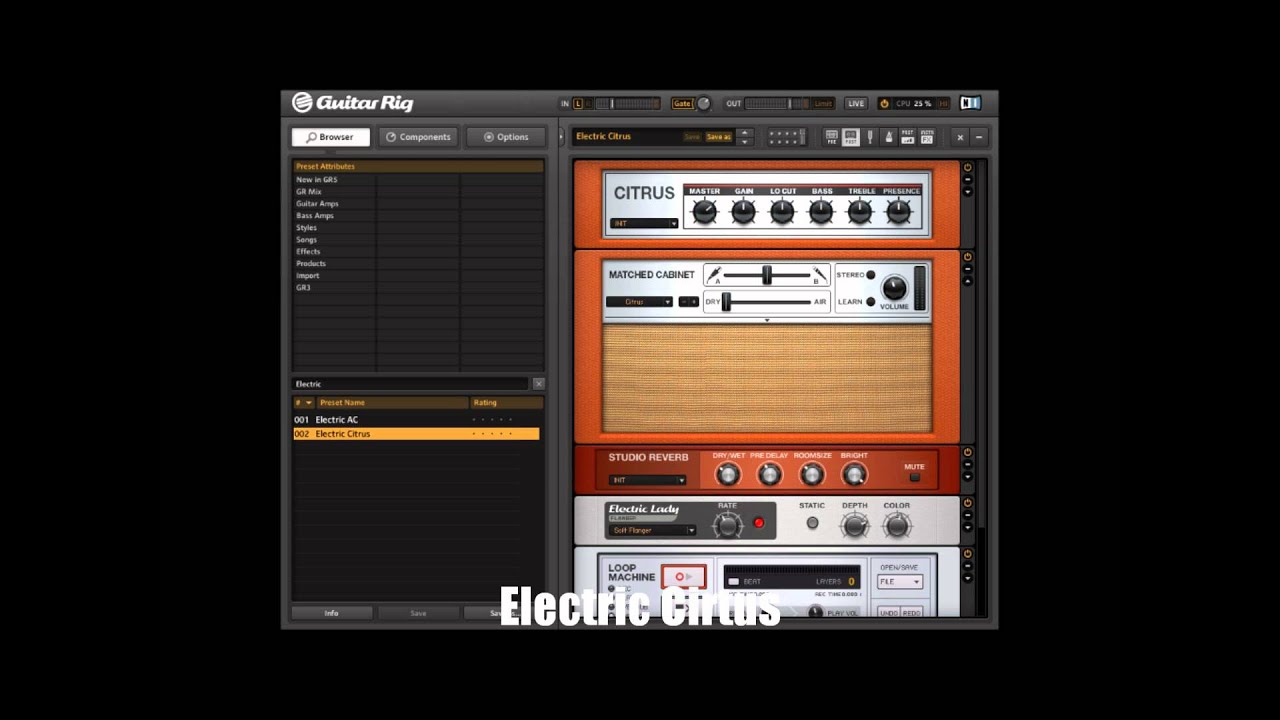Toggle the CPU power icon
The image size is (1280, 720).
(884, 103)
